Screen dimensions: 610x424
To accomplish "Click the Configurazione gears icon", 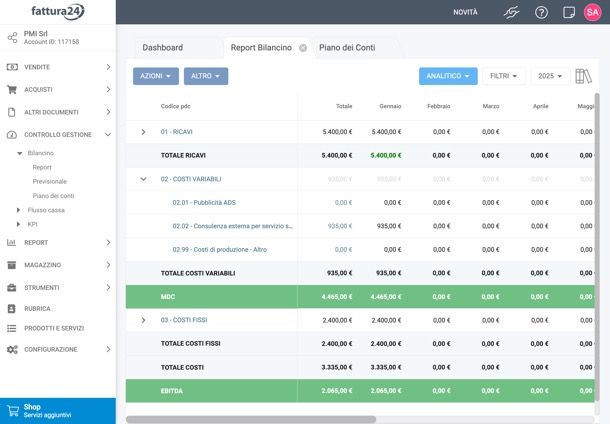I will (x=12, y=349).
